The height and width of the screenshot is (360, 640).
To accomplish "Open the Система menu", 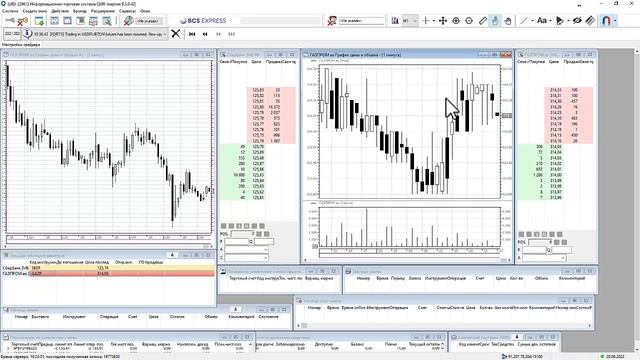I will 10,11.
